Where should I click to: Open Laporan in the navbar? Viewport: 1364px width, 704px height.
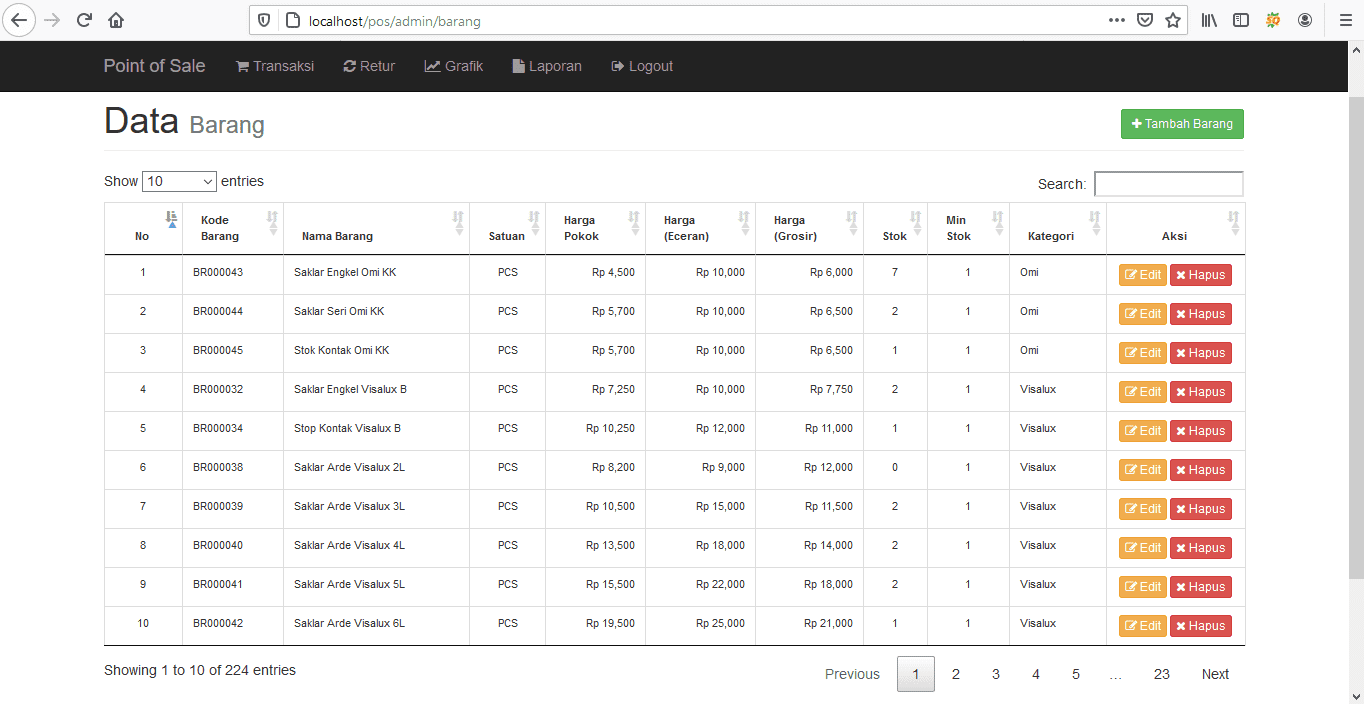click(547, 66)
